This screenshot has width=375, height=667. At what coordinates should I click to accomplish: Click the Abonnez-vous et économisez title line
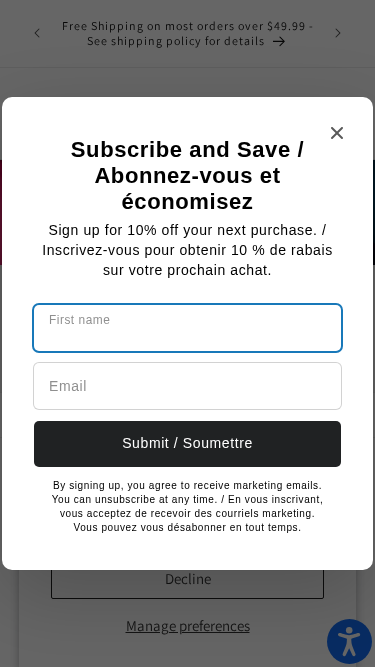pos(188,188)
